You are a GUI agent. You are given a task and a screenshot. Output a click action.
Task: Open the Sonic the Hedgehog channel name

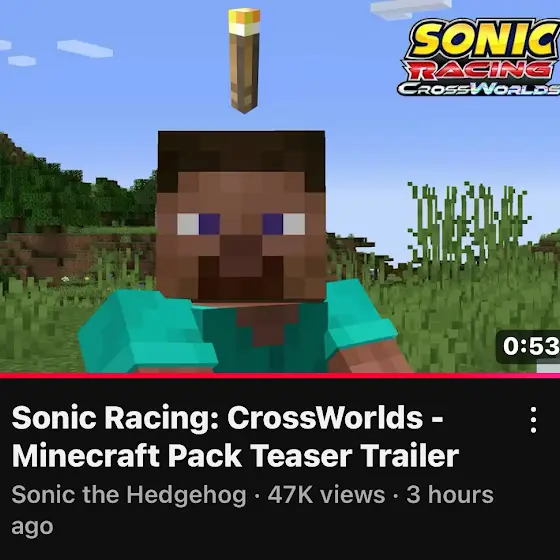point(129,495)
